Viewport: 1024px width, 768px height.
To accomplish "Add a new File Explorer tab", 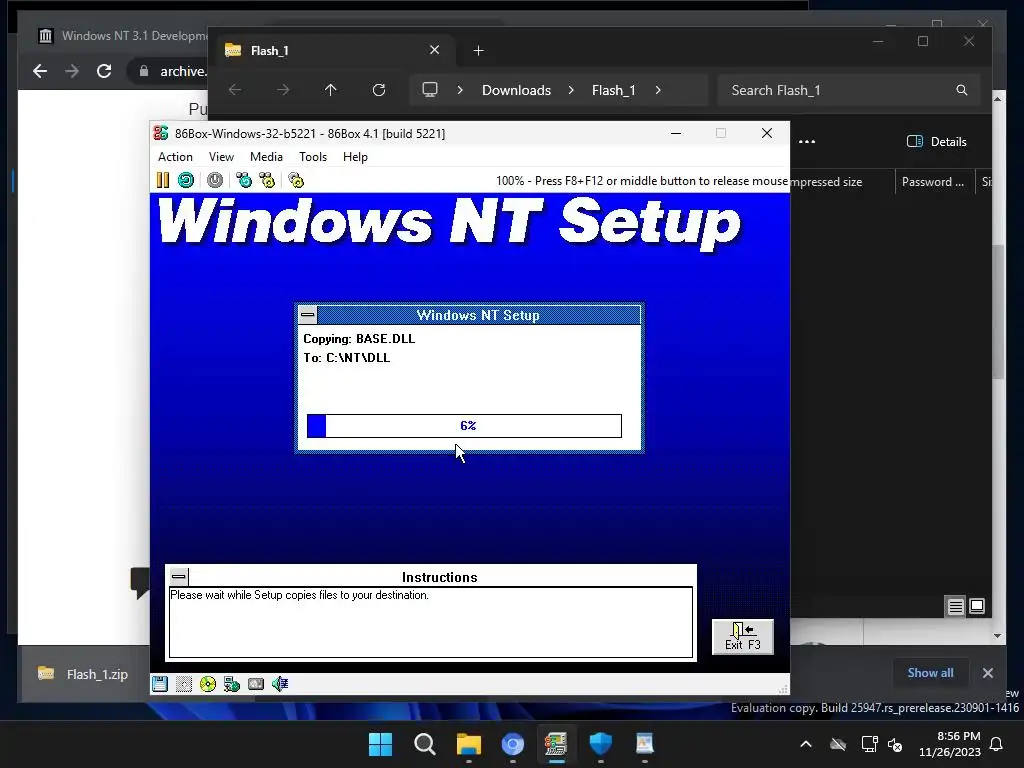I will pyautogui.click(x=478, y=51).
